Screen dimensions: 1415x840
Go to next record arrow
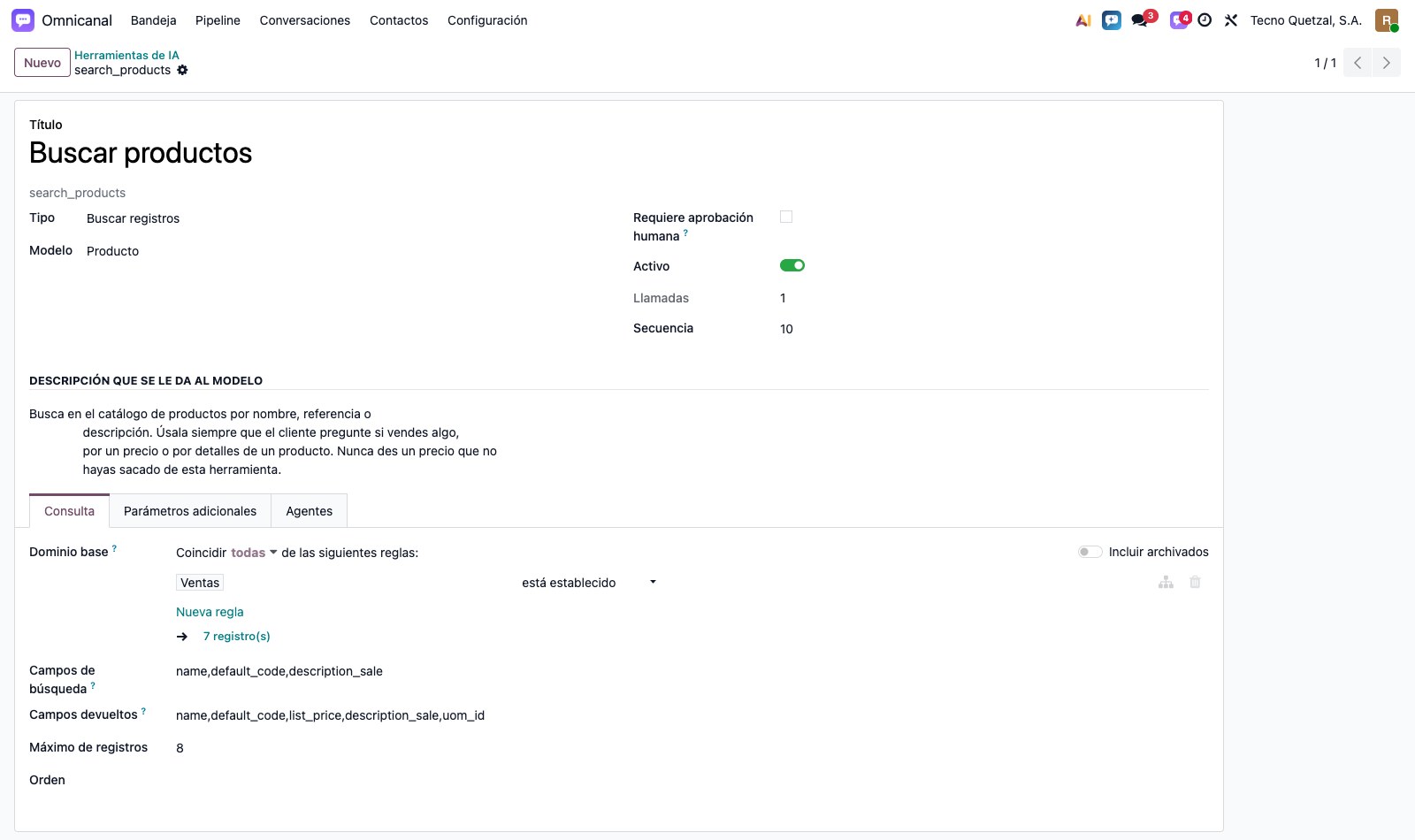[1387, 63]
